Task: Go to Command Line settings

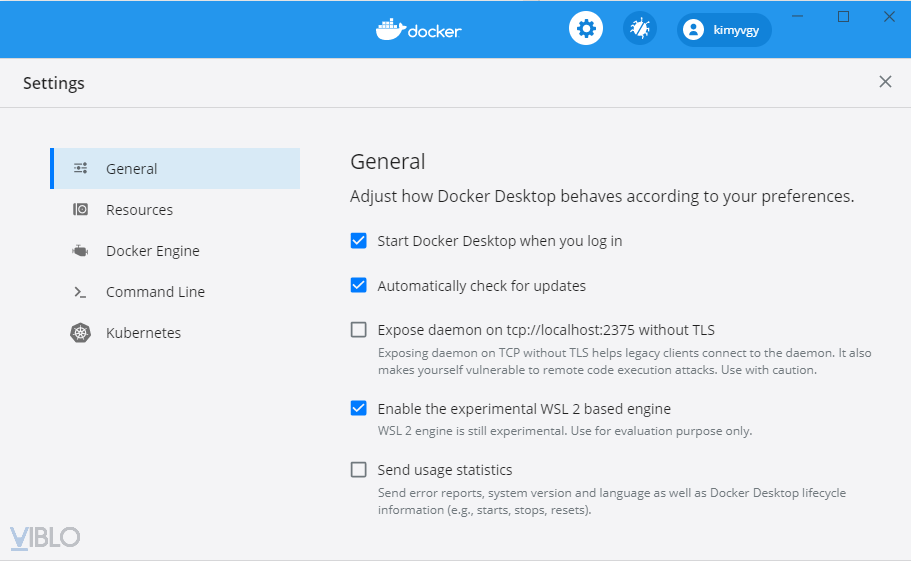Action: 155,292
